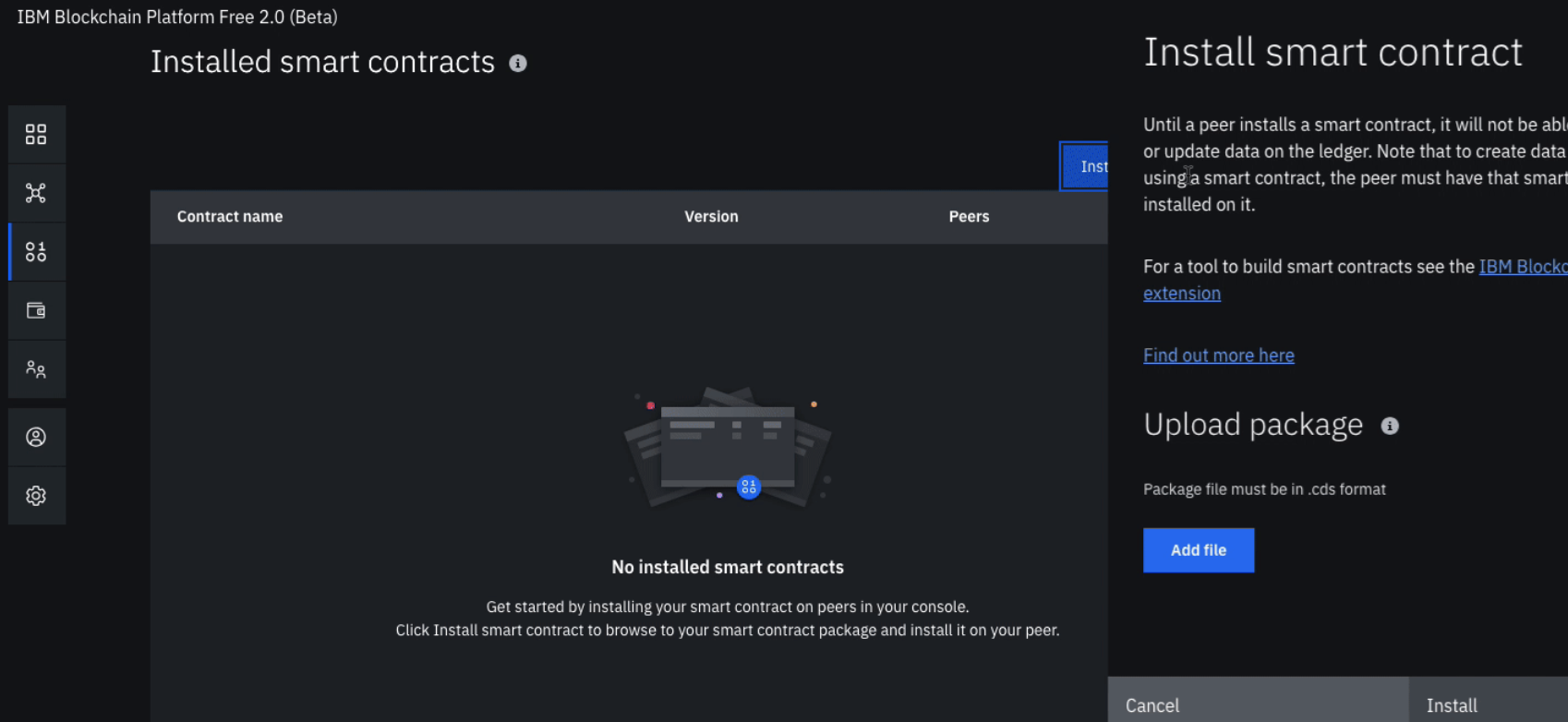
Task: Open the Settings gear icon in sidebar
Action: (x=36, y=496)
